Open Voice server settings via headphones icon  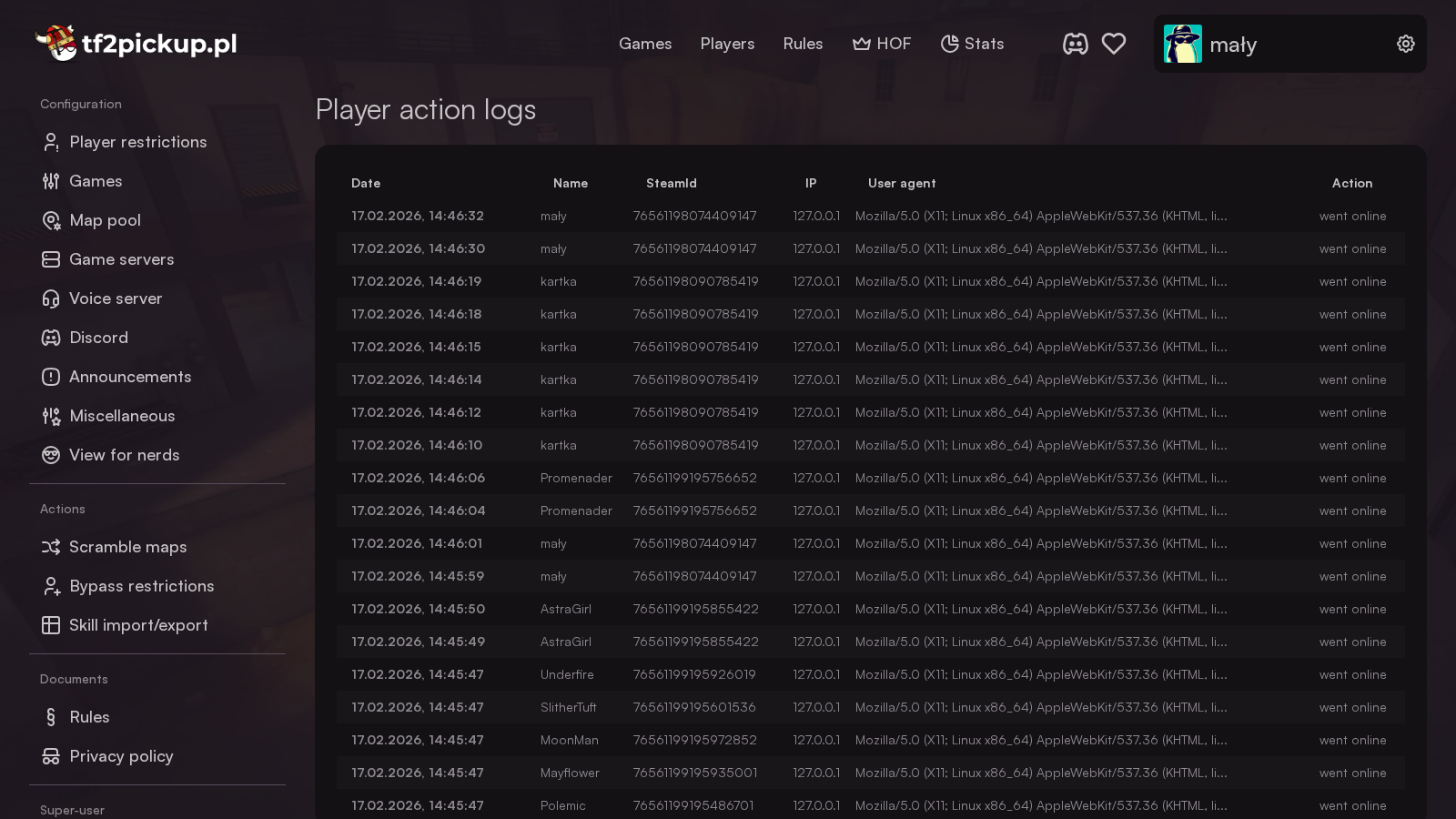click(x=51, y=298)
